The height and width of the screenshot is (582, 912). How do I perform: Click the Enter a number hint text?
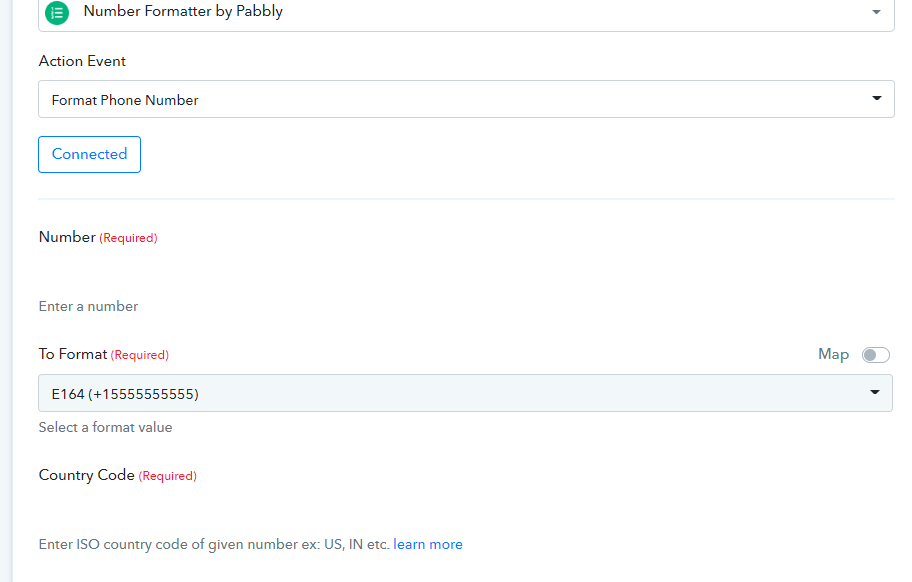tap(88, 306)
